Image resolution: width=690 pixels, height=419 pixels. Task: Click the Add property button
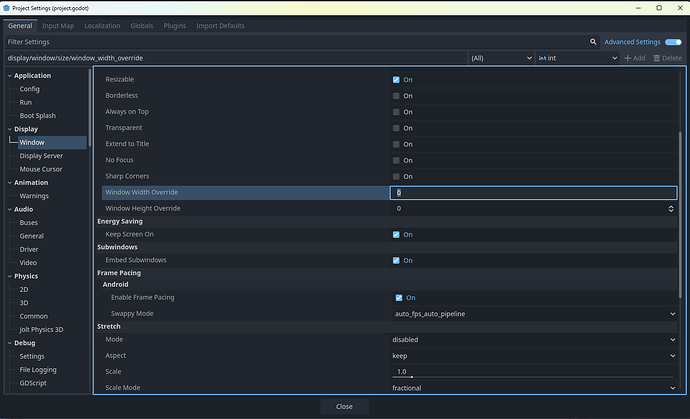point(635,58)
